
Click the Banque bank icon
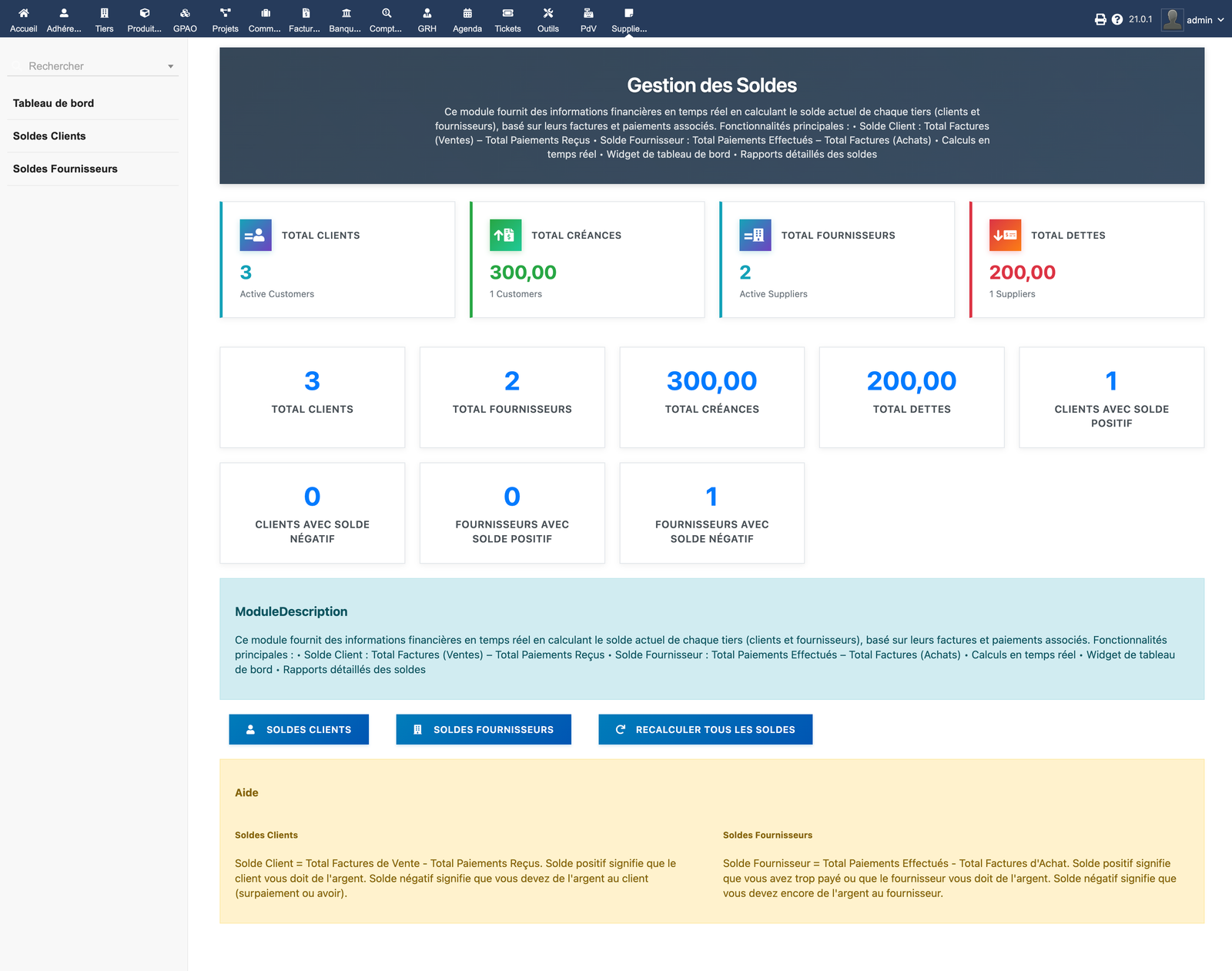(x=344, y=18)
